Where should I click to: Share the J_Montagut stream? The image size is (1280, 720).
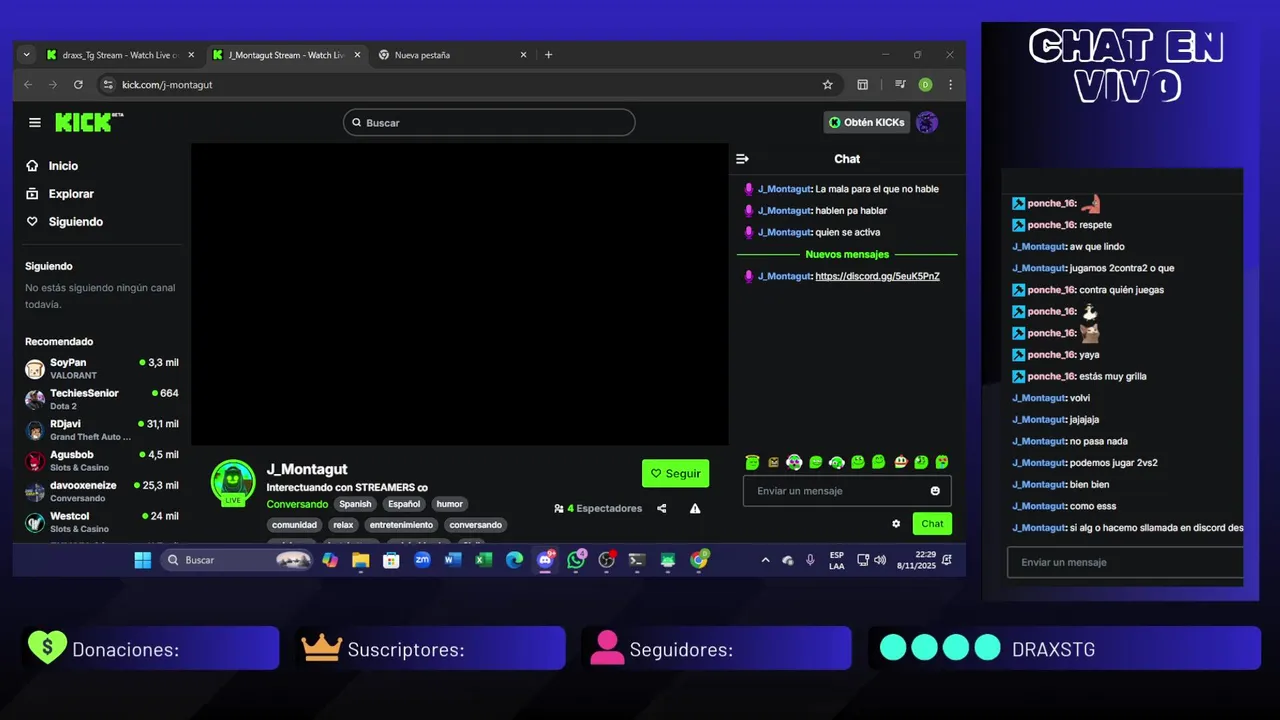662,508
